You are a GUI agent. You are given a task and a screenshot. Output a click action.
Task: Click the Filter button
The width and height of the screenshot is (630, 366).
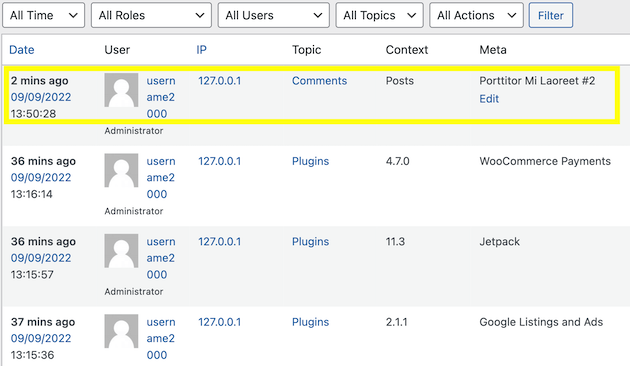click(x=550, y=15)
